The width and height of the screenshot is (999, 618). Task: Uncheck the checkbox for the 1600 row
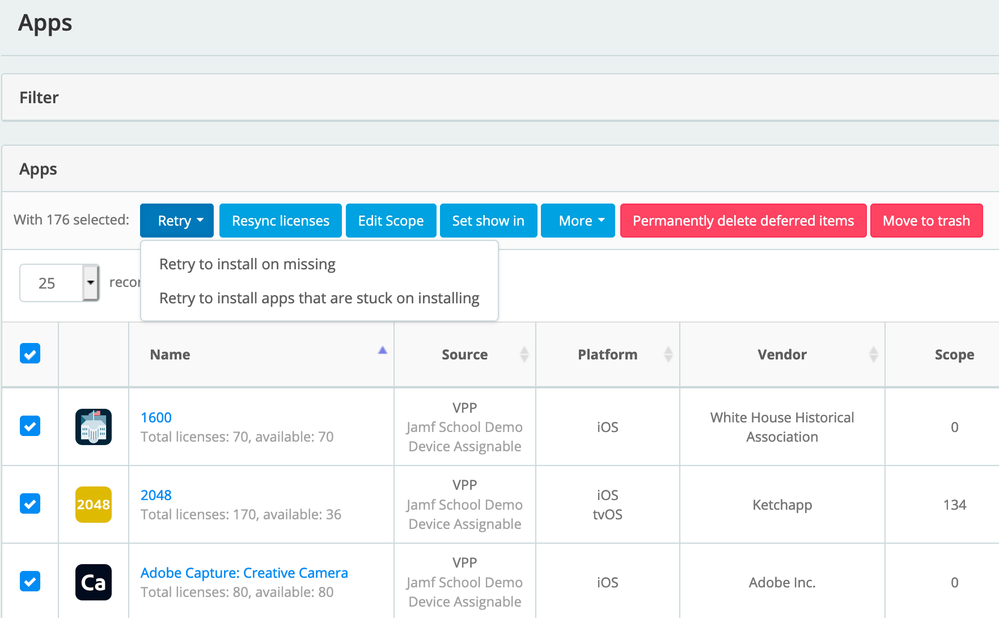[30, 426]
